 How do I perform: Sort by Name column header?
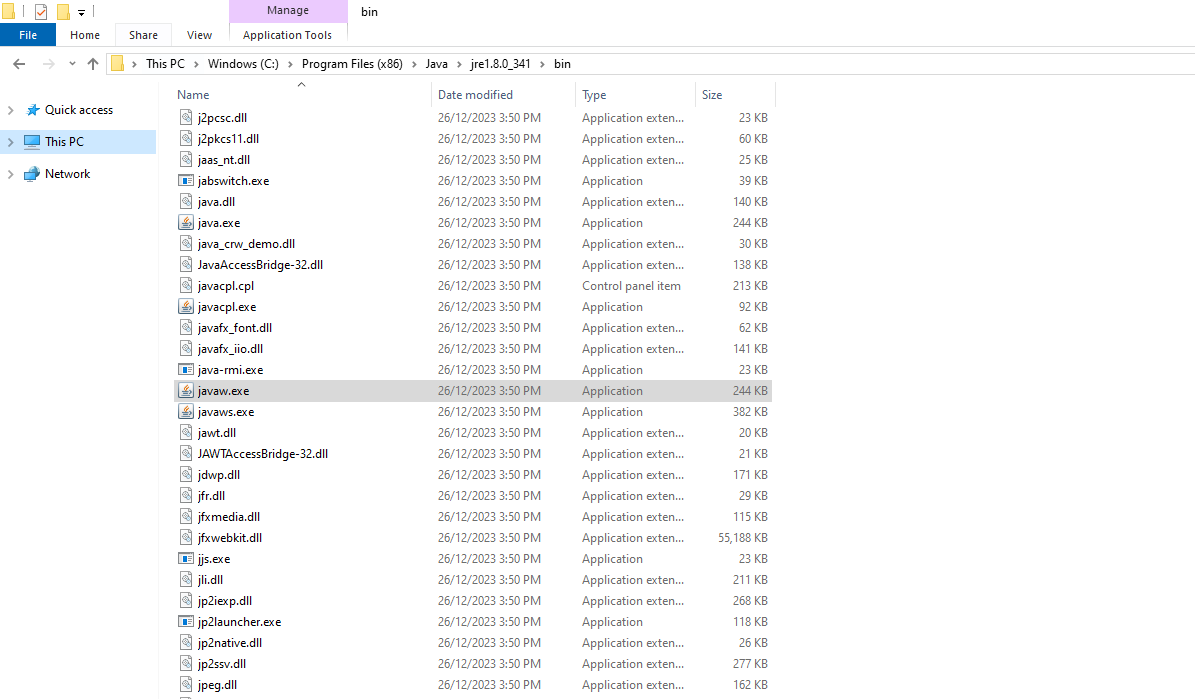point(193,95)
